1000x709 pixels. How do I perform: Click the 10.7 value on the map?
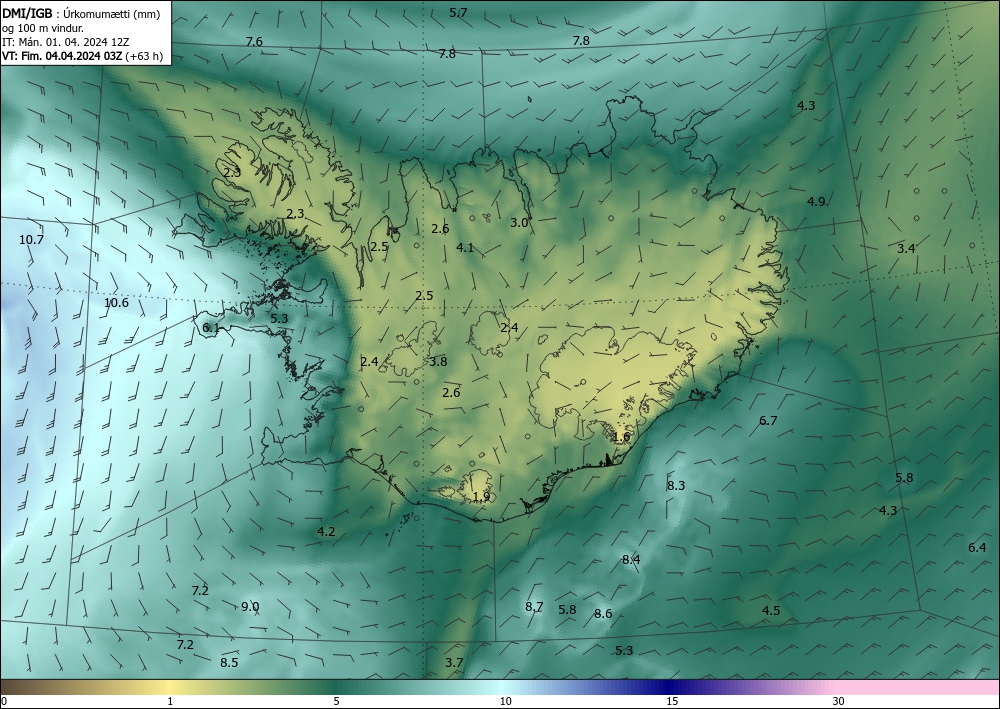(x=31, y=240)
